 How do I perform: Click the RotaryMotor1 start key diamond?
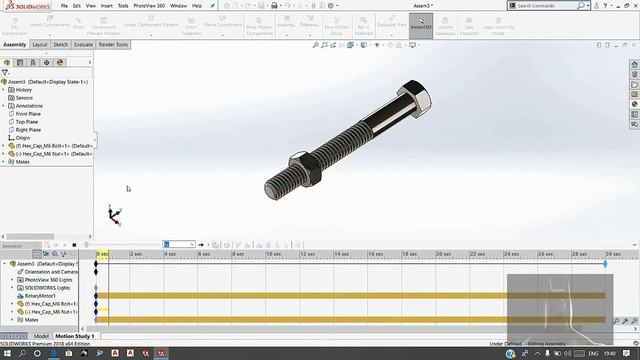pos(96,296)
